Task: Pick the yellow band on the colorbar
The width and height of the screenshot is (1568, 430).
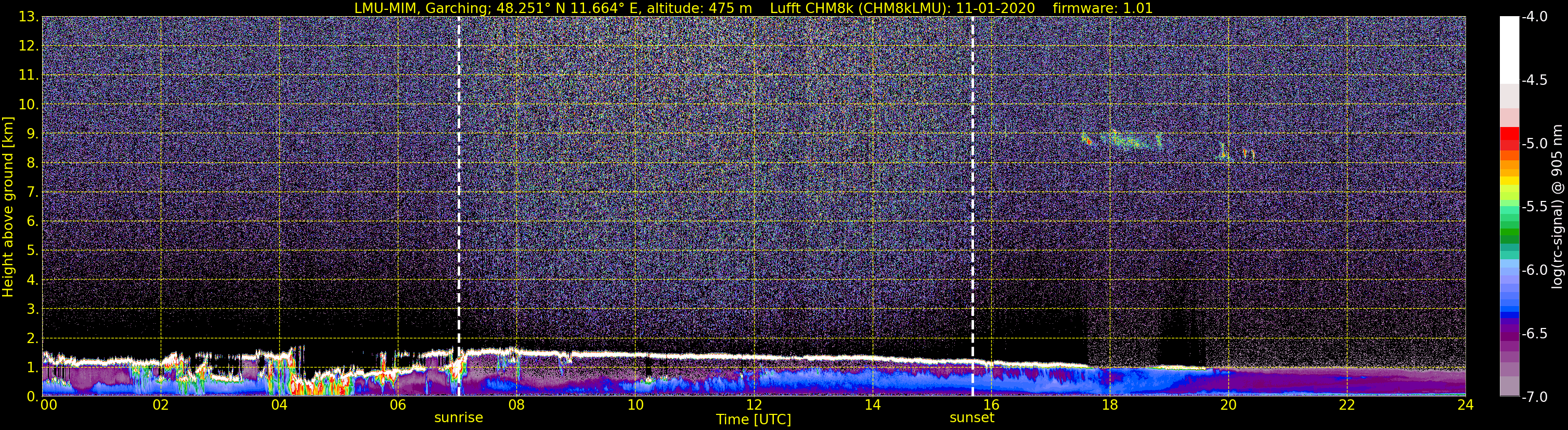Action: click(x=1510, y=180)
